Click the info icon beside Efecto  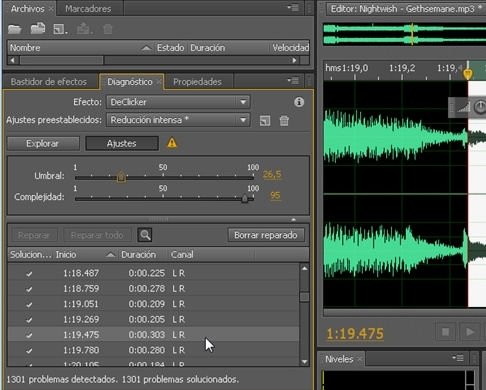pos(299,102)
